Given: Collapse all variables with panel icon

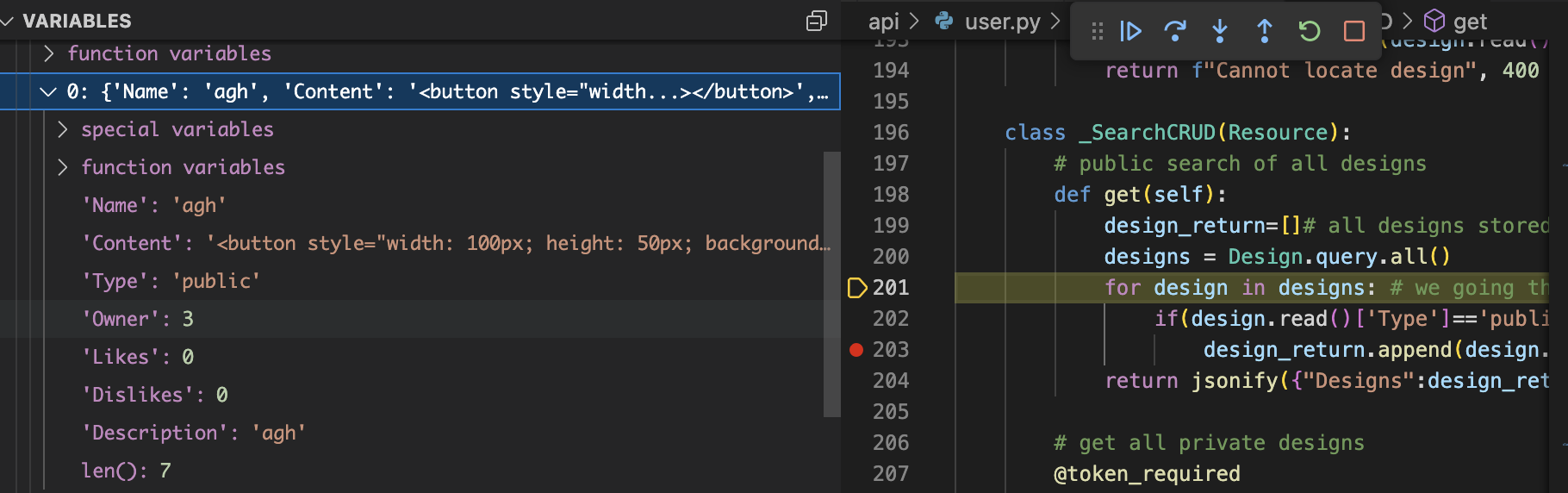Looking at the screenshot, I should point(817,21).
